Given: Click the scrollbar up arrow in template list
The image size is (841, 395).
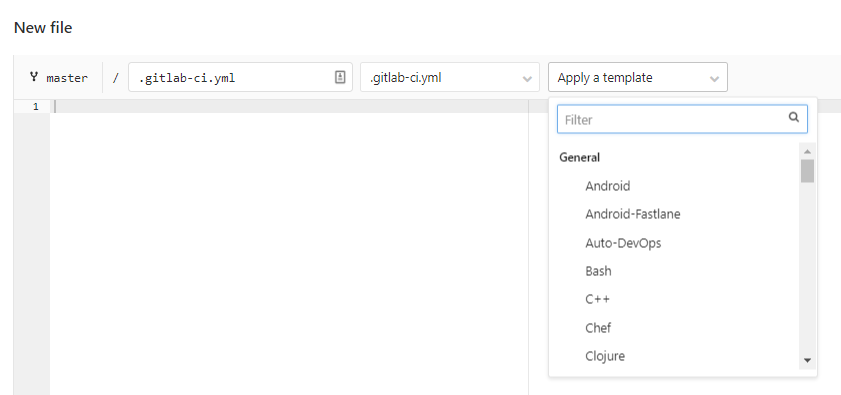Looking at the screenshot, I should click(807, 152).
